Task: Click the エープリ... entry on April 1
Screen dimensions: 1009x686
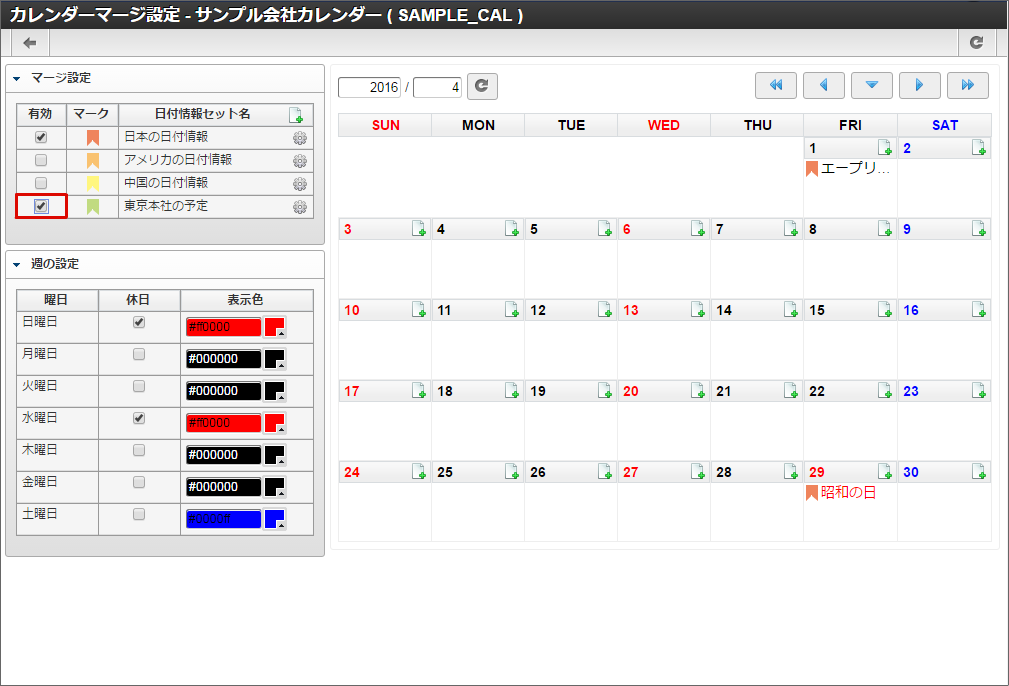Action: pos(854,169)
